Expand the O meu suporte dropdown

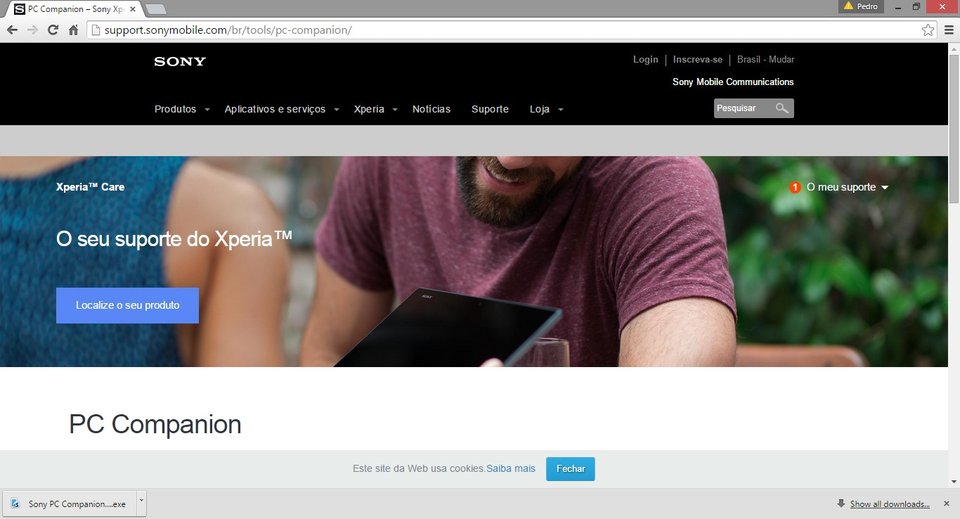tap(847, 187)
